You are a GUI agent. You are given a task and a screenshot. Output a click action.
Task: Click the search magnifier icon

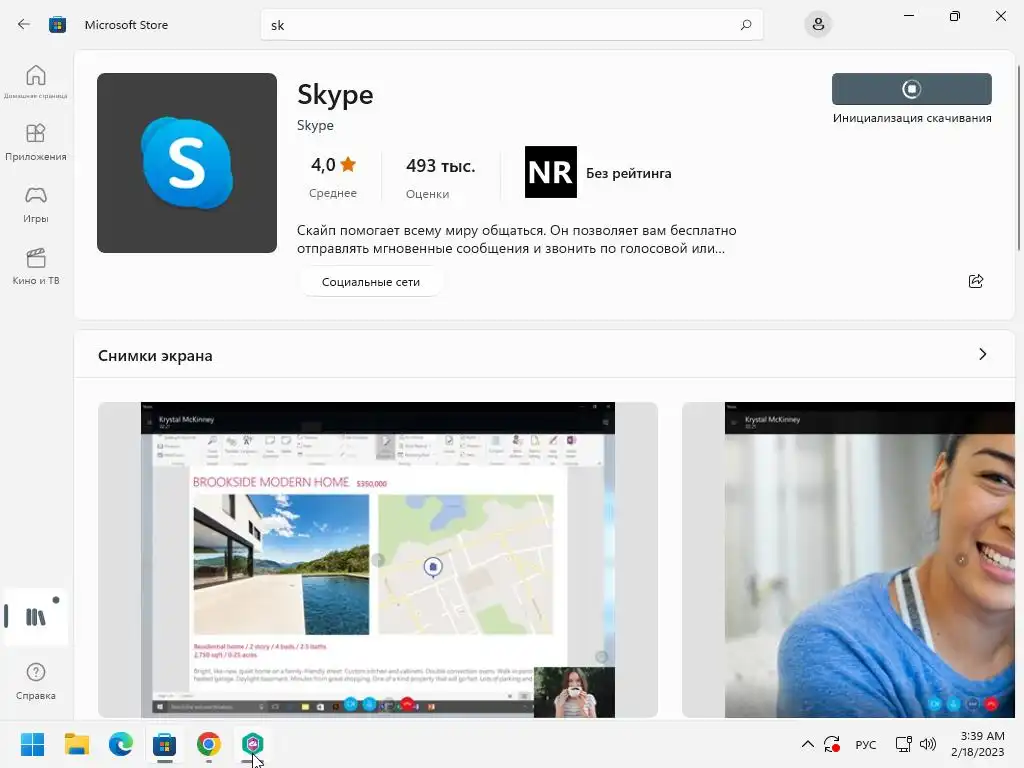746,25
